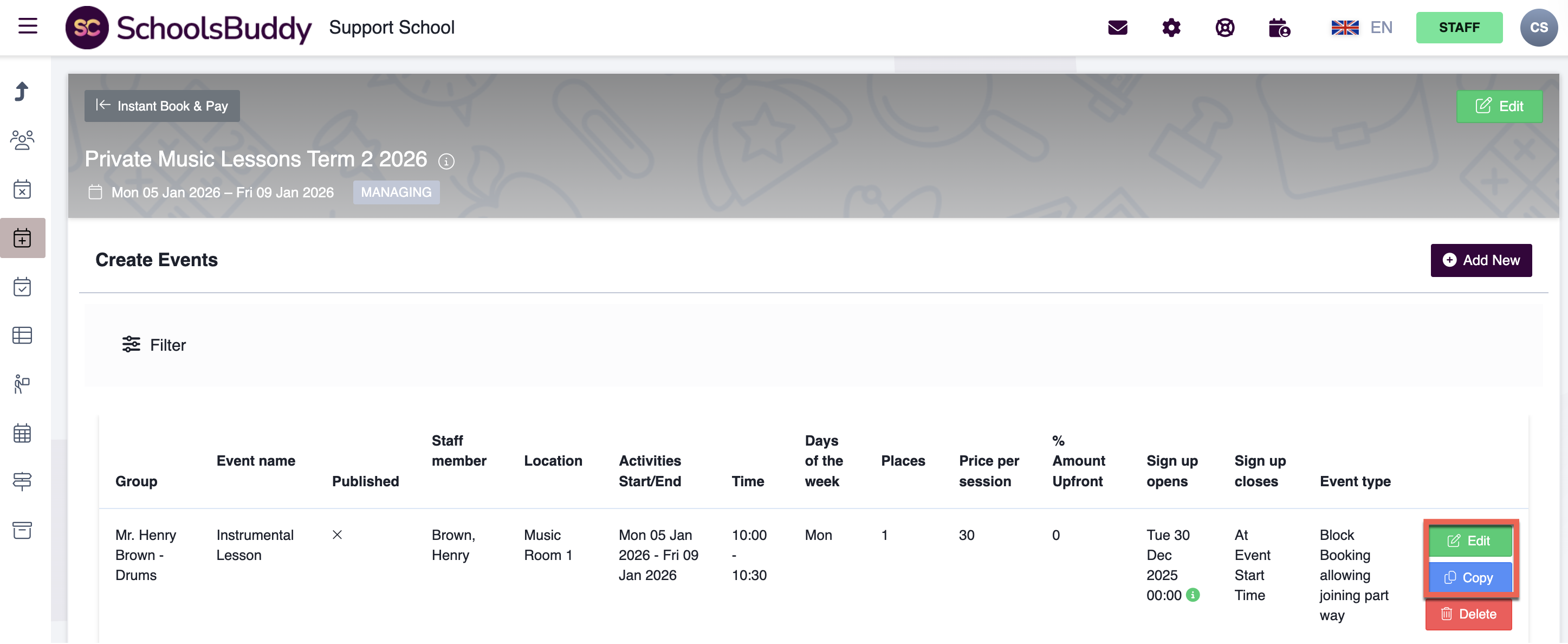
Task: Open the calendar clock icon in header
Action: 1278,28
